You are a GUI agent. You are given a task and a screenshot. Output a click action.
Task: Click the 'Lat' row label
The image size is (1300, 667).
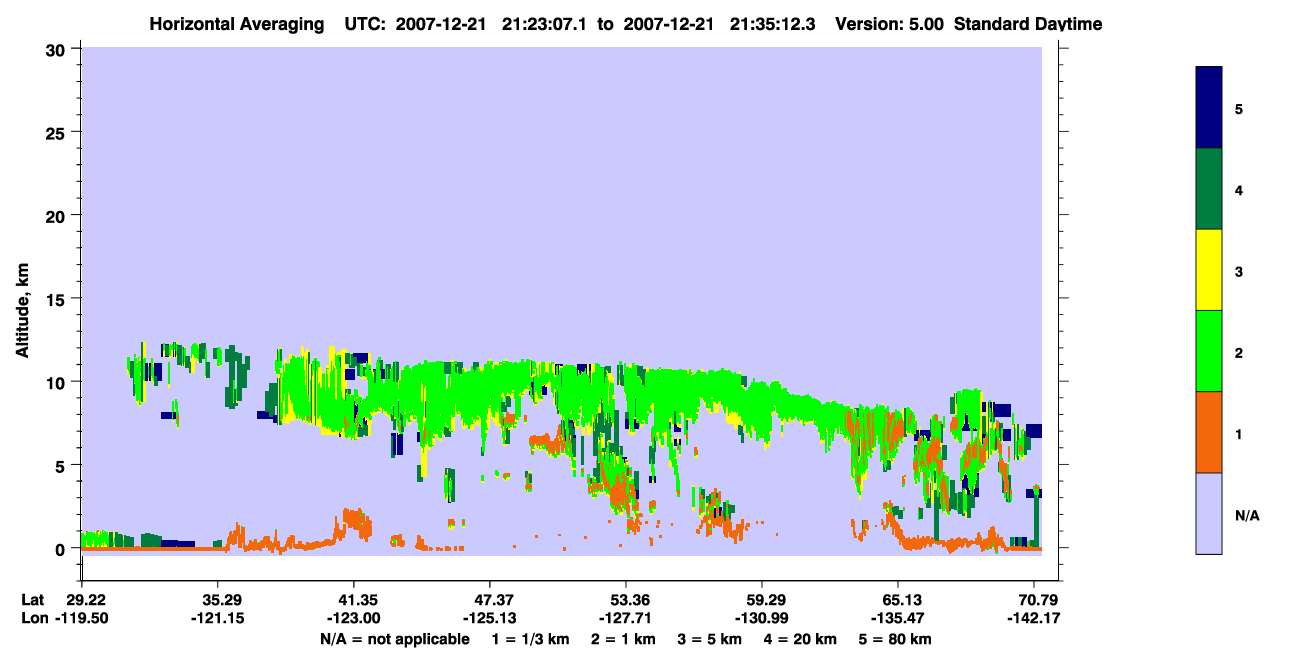point(33,600)
